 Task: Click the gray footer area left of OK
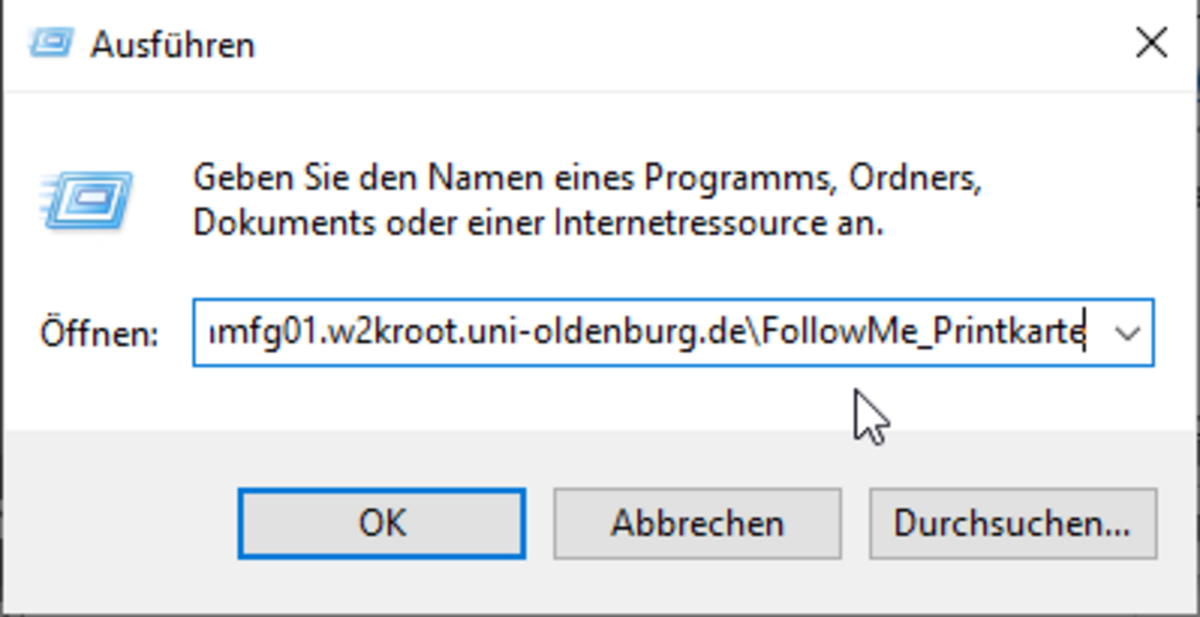[120, 523]
